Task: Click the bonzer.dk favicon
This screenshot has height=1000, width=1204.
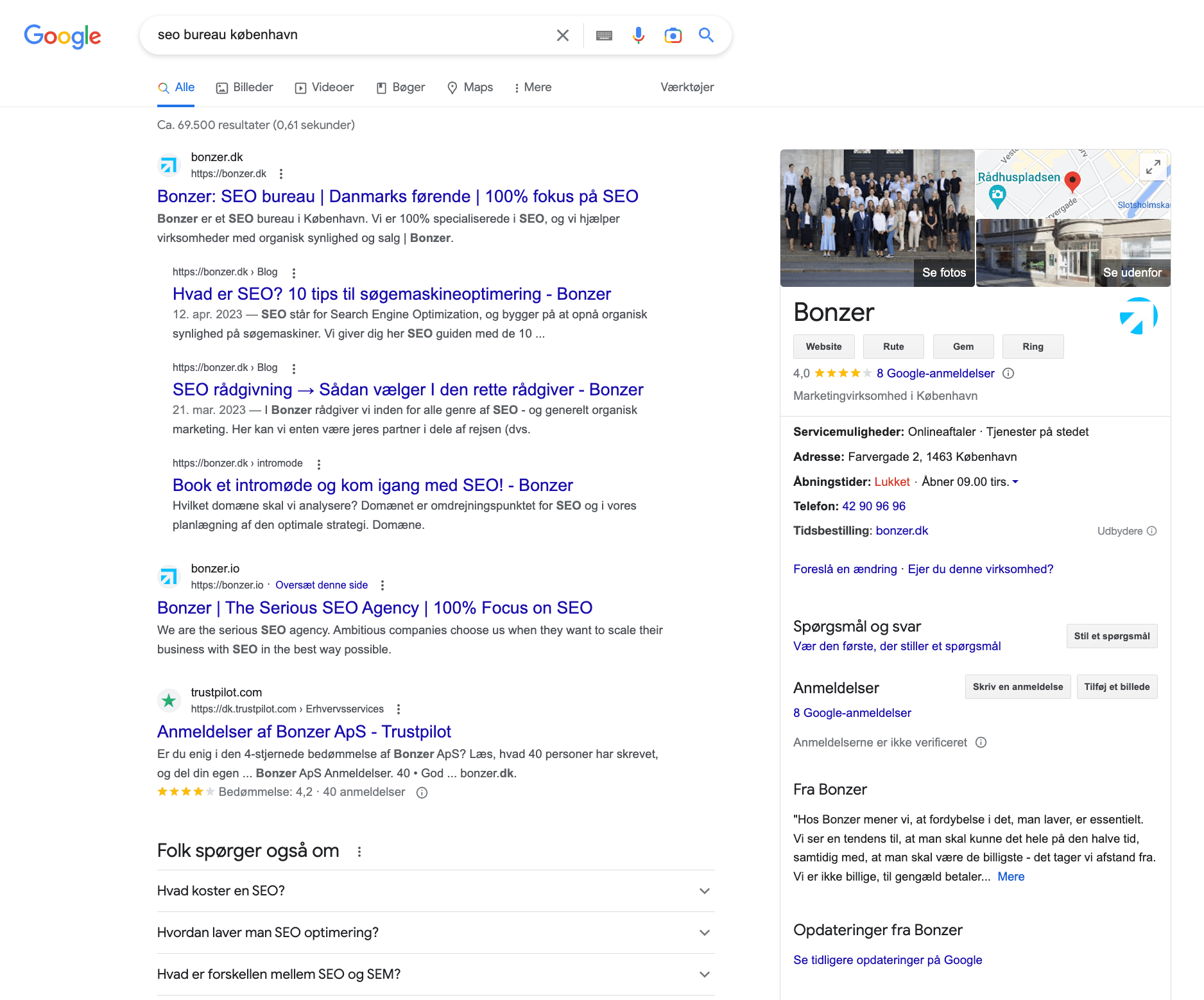Action: pyautogui.click(x=169, y=166)
